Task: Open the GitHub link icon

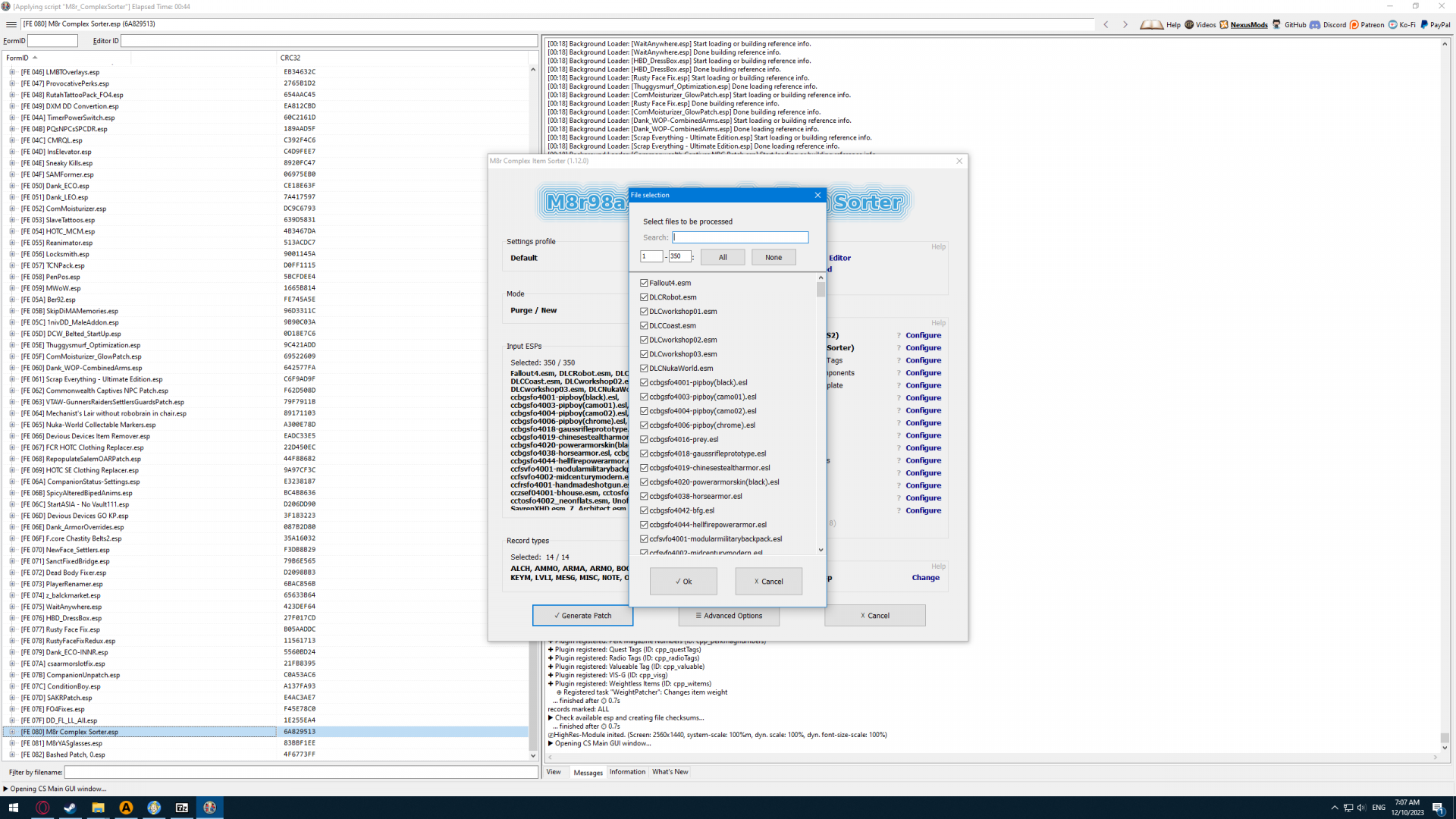Action: (x=1277, y=24)
